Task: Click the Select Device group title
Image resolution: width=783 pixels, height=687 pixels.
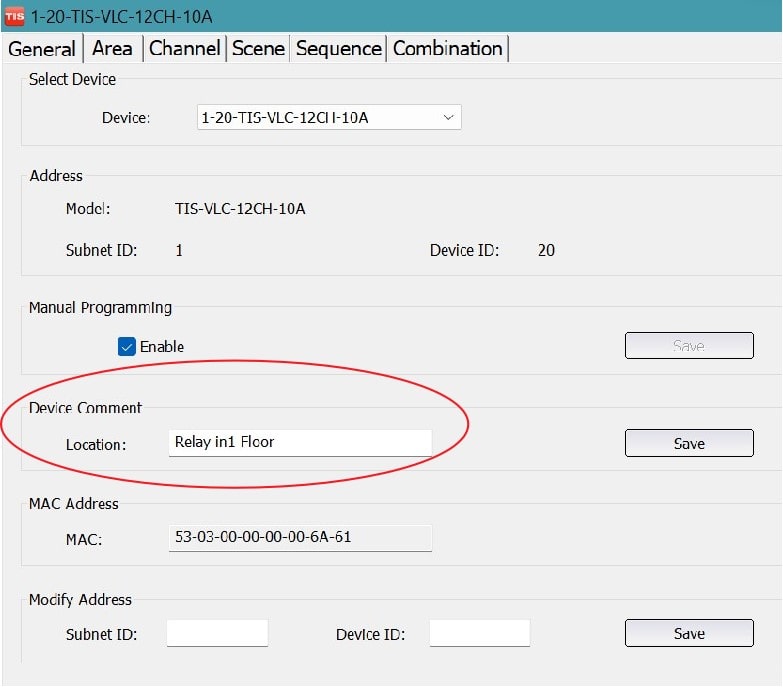Action: tap(72, 79)
